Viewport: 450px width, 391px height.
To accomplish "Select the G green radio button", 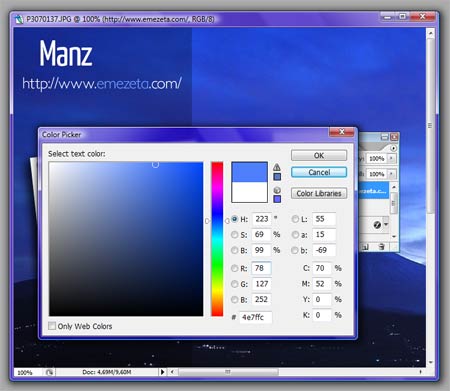I will click(x=234, y=284).
